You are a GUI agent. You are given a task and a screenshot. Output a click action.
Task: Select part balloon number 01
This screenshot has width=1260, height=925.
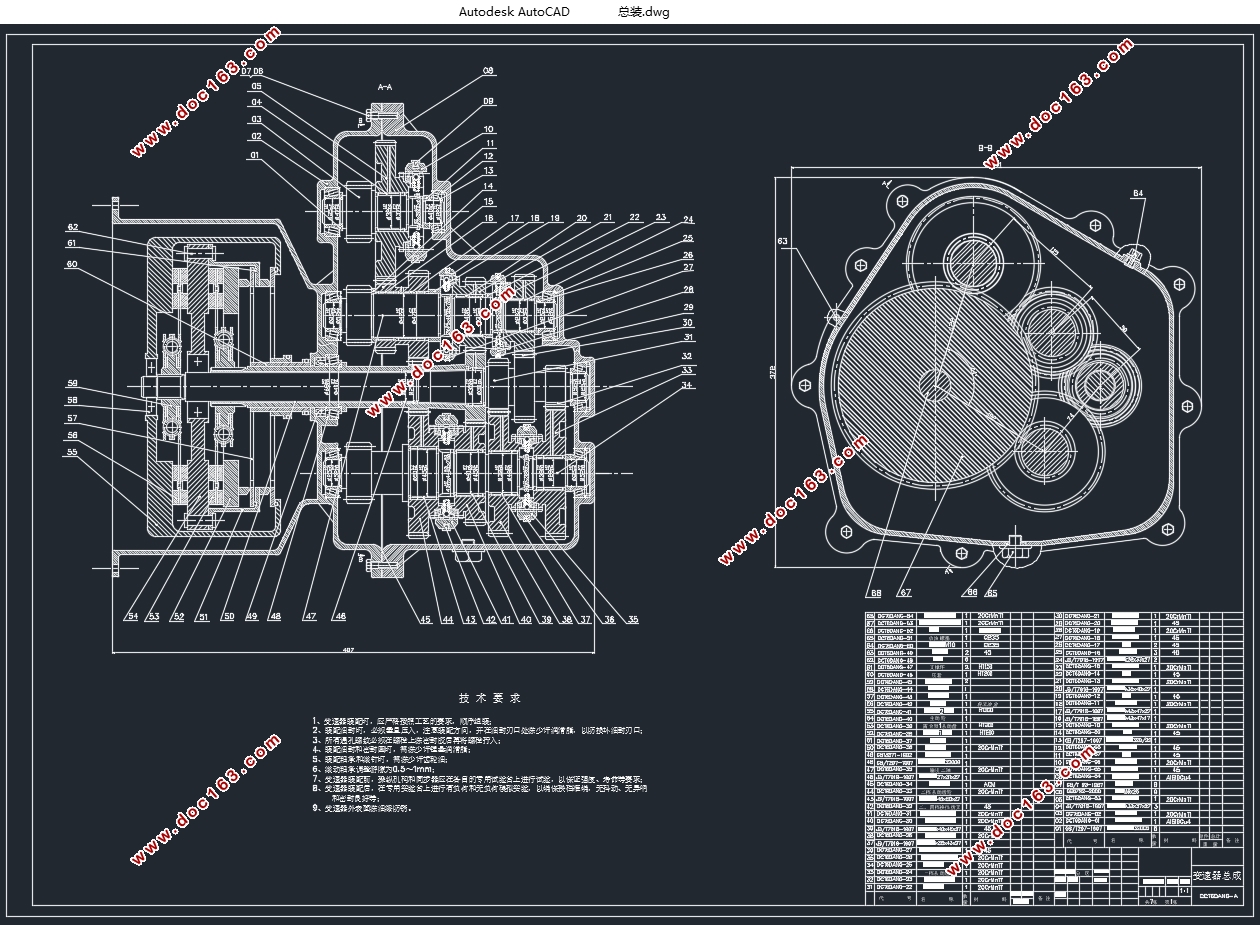pyautogui.click(x=255, y=156)
